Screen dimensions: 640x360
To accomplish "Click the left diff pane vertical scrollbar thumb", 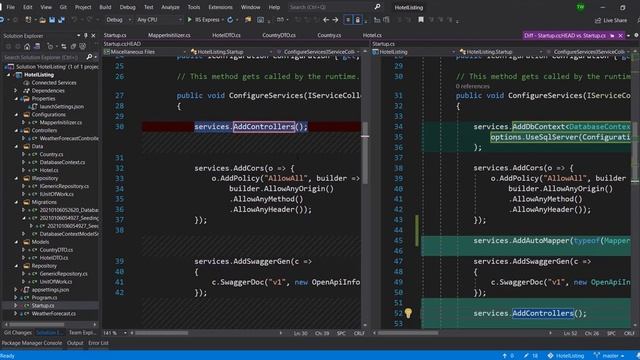I will click(x=365, y=152).
